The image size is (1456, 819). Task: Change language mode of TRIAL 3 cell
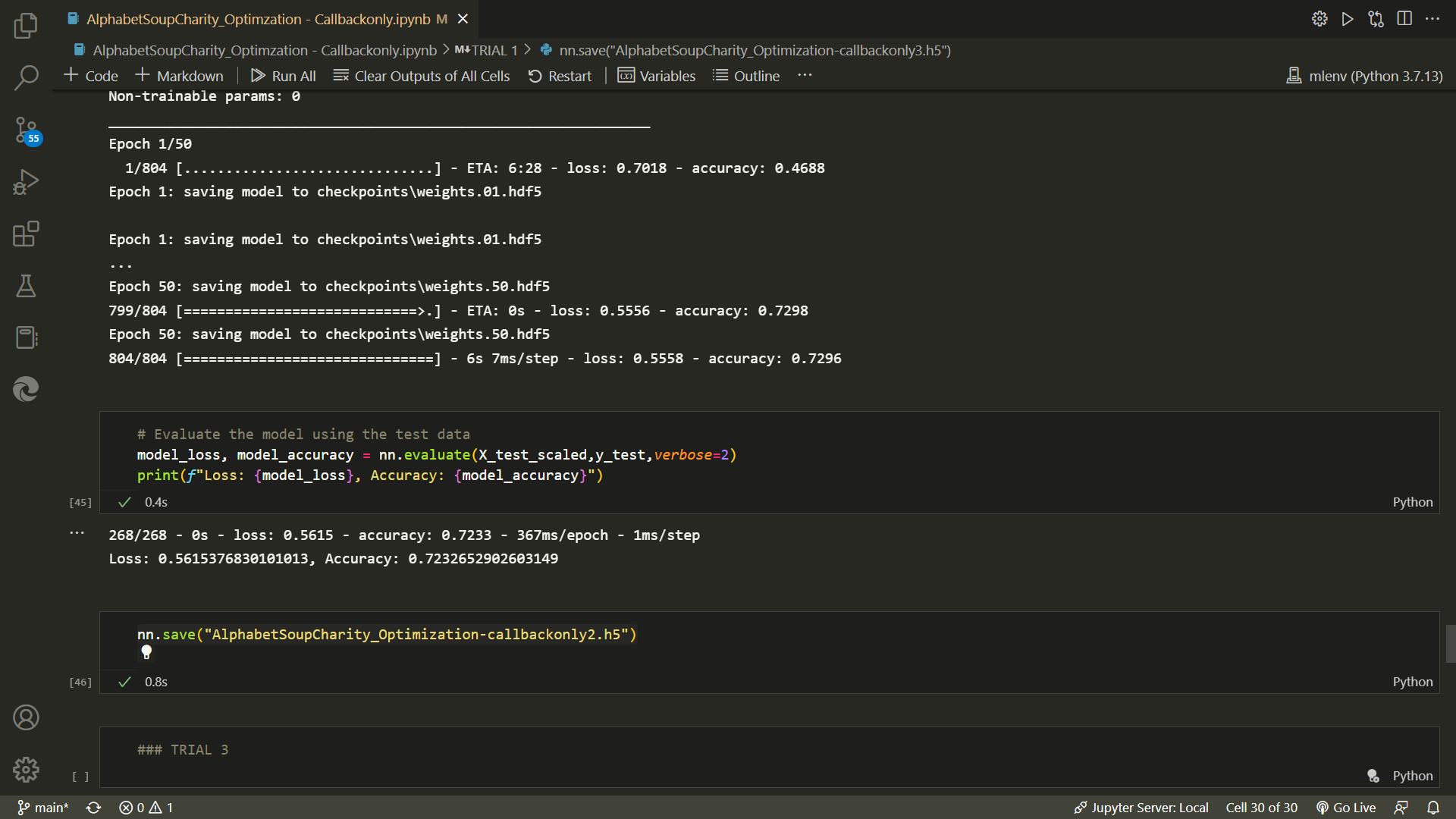(1412, 776)
